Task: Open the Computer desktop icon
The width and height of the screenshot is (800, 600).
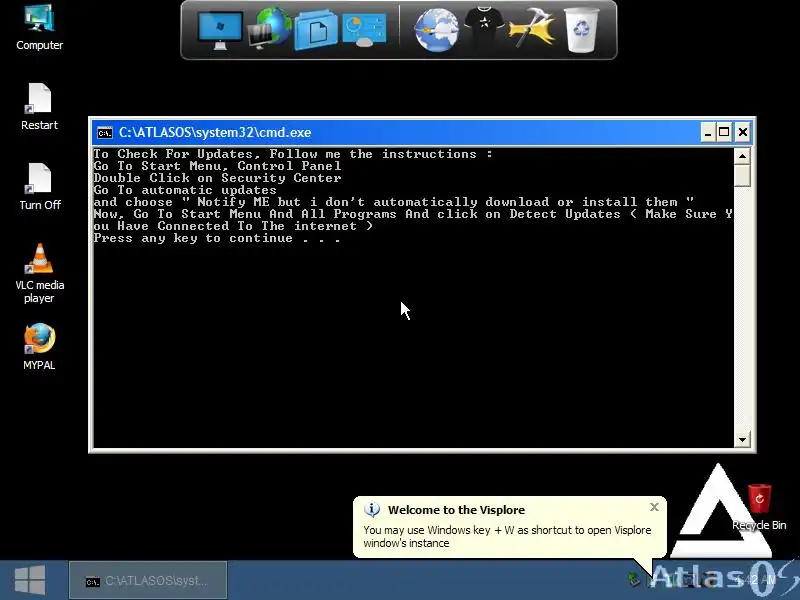Action: tap(39, 28)
